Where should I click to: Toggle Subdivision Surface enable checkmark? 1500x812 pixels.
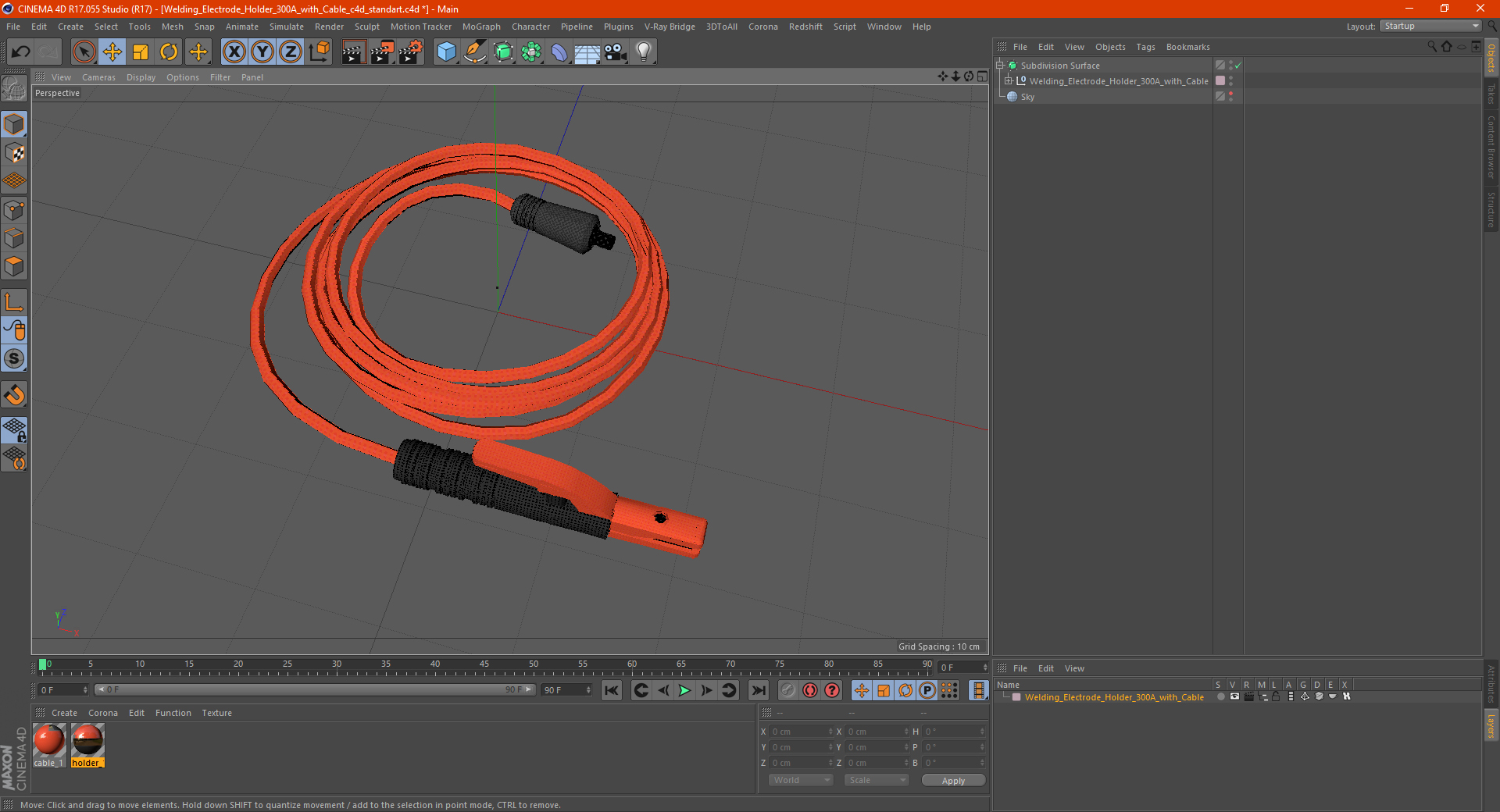1238,66
